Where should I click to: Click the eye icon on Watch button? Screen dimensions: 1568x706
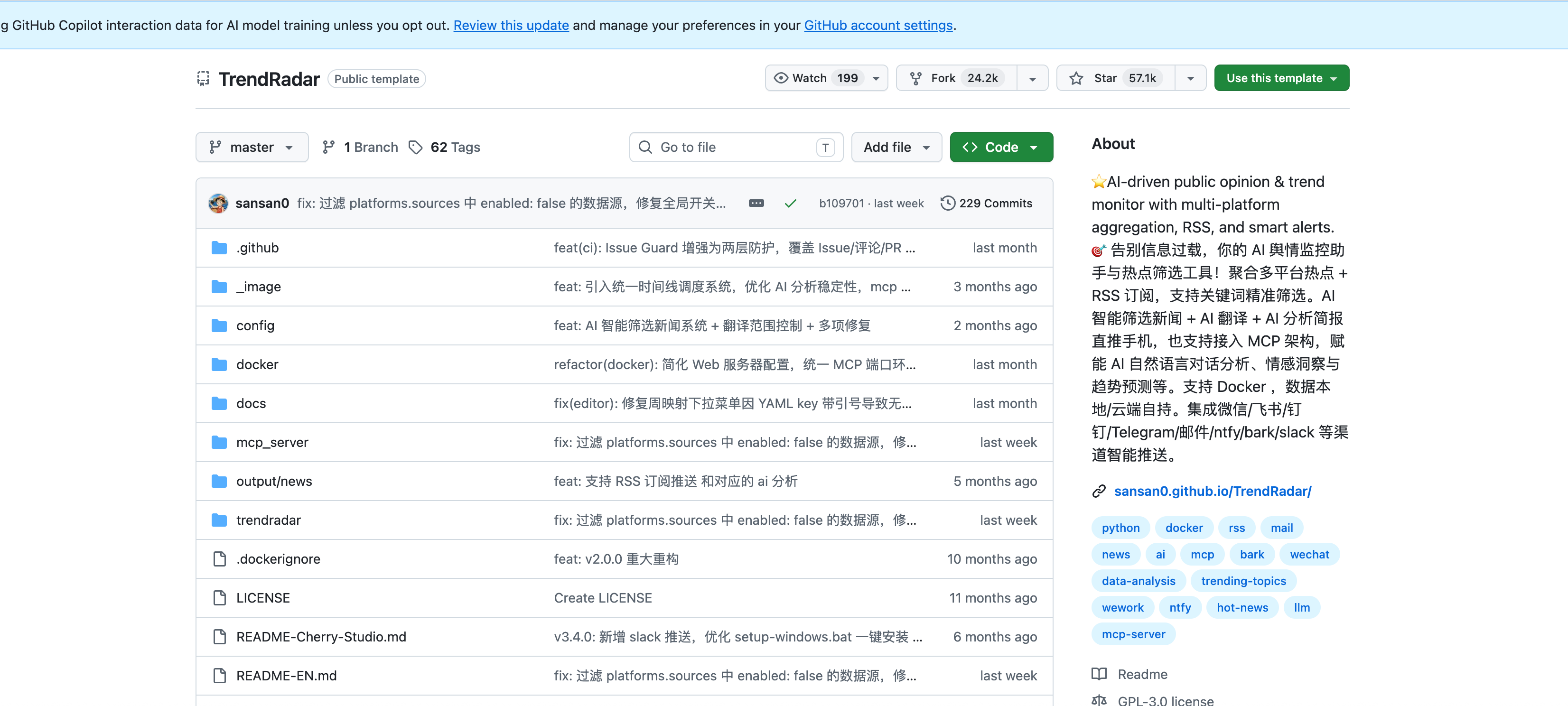pyautogui.click(x=780, y=78)
